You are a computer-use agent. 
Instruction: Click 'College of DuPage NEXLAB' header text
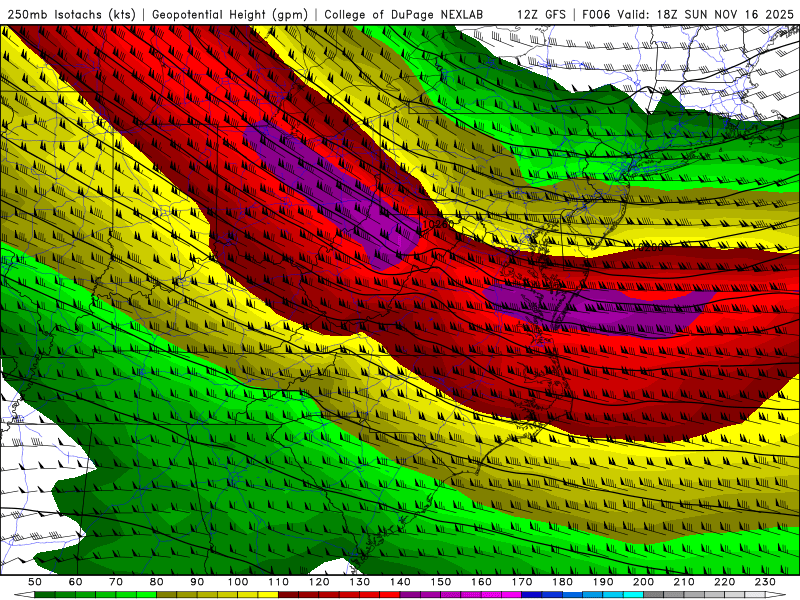point(404,14)
